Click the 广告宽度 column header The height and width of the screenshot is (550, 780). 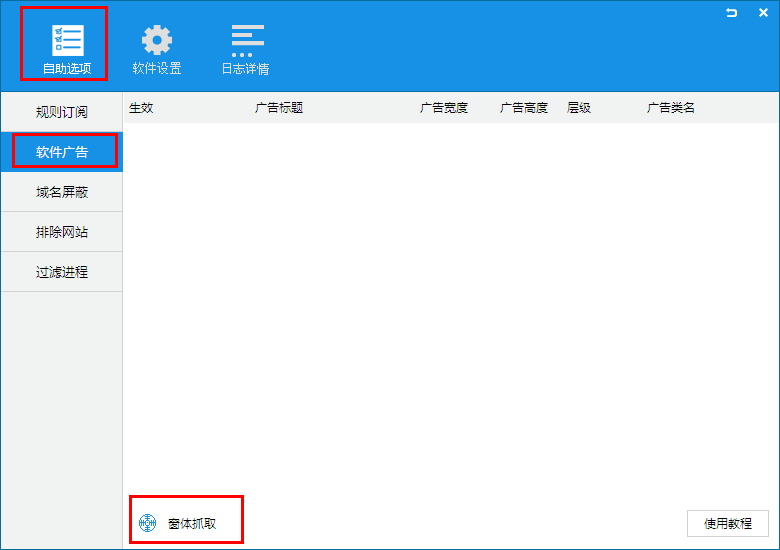(x=444, y=107)
